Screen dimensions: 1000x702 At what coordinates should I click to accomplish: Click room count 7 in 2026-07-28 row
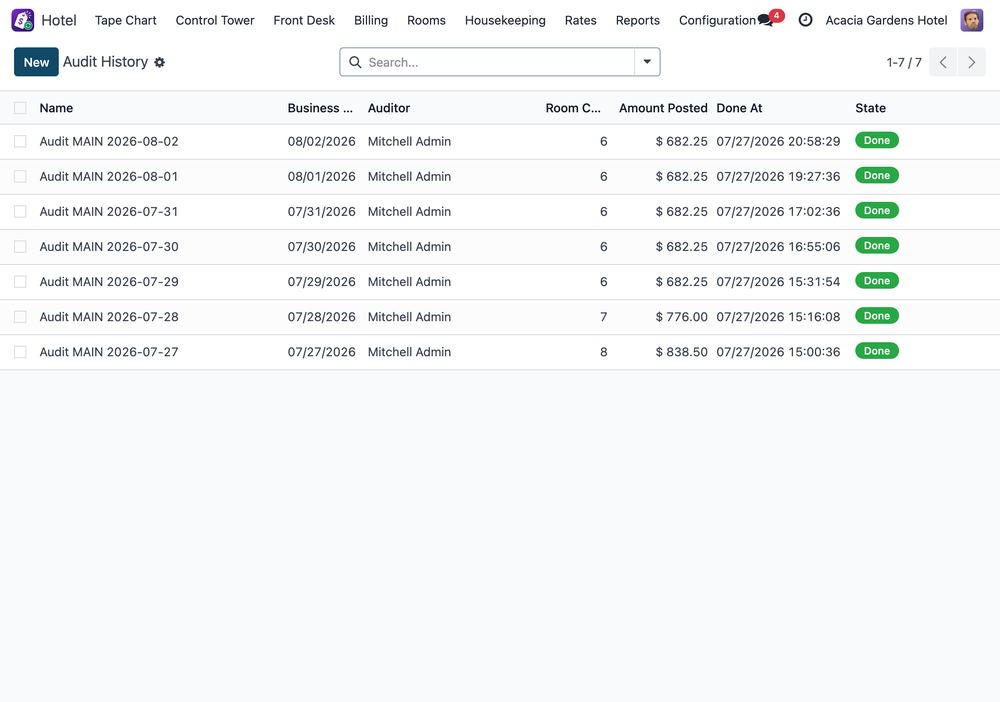603,317
